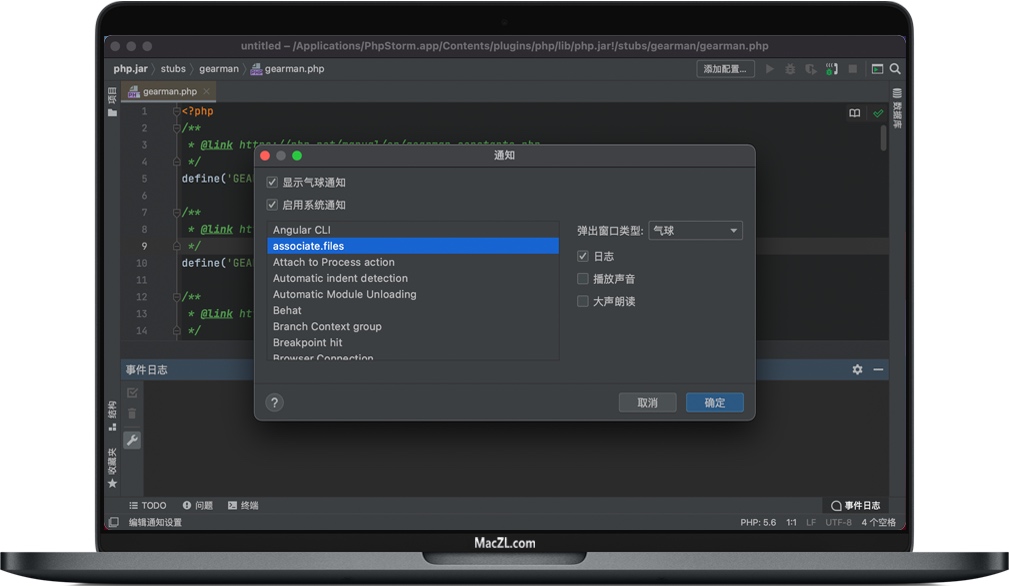Start debugging using the bug icon

789,69
